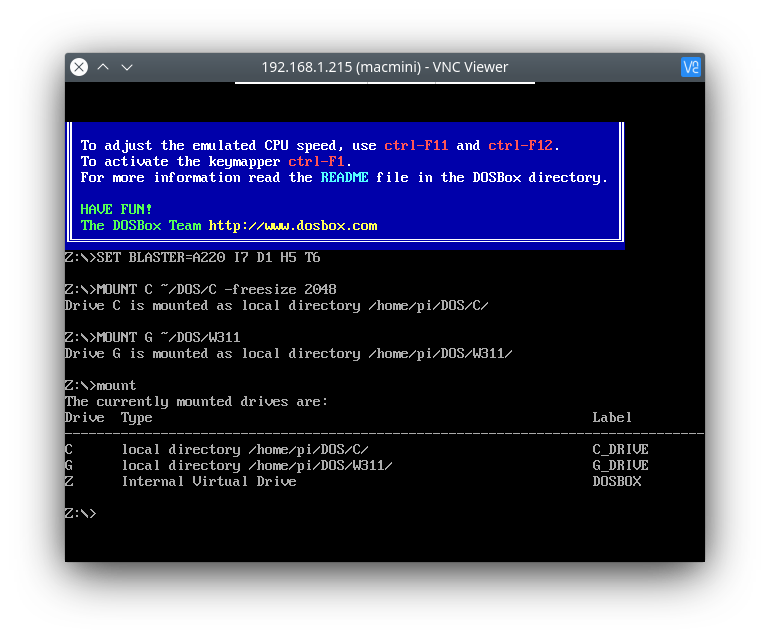Click the VNC Viewer logo icon in title bar
Viewport: 770px width, 639px height.
click(x=690, y=67)
